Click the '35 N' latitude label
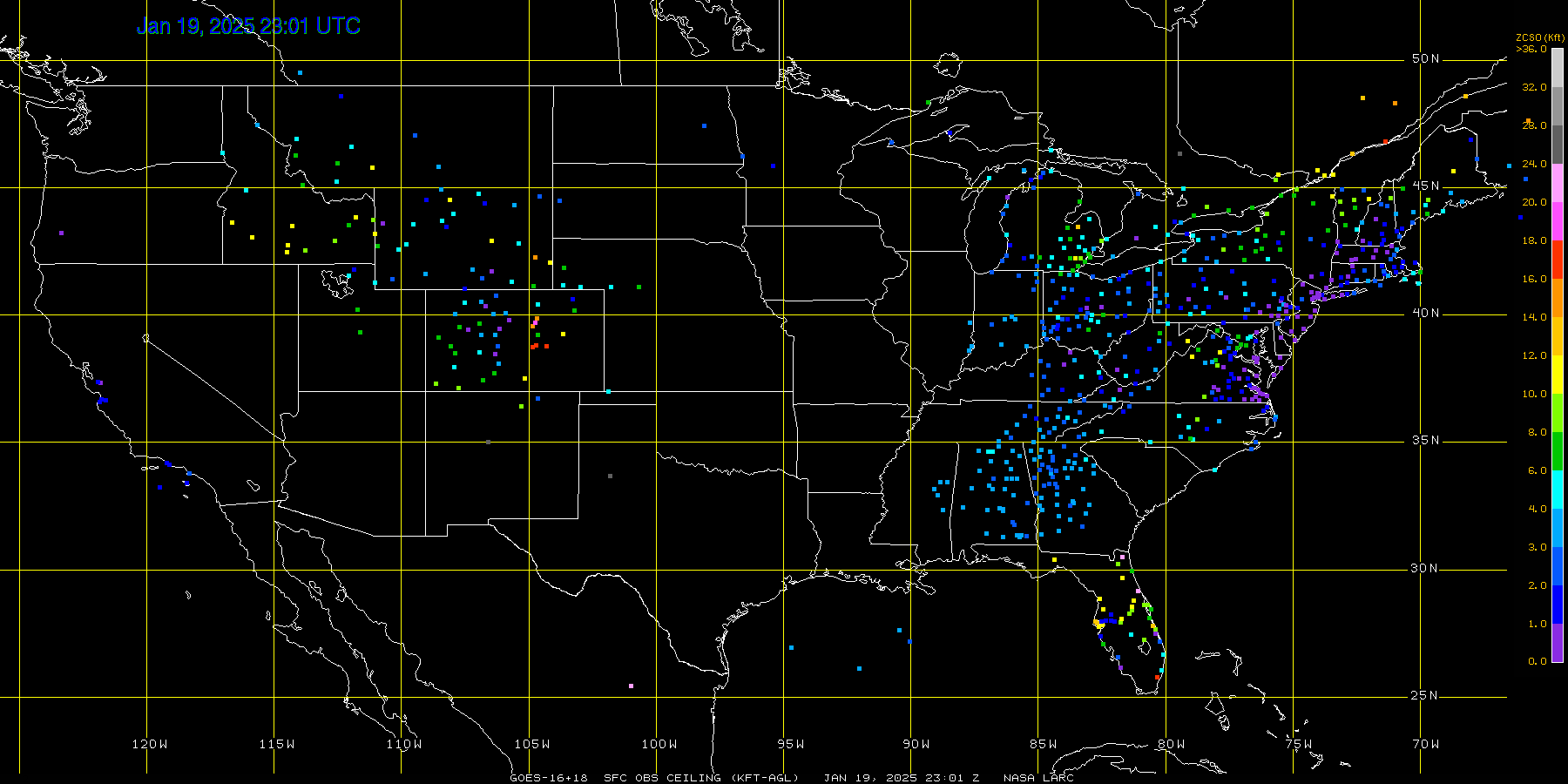 (1426, 440)
